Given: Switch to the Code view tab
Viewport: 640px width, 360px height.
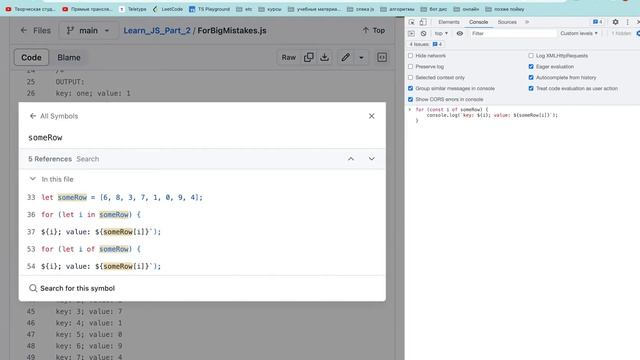Looking at the screenshot, I should point(31,58).
